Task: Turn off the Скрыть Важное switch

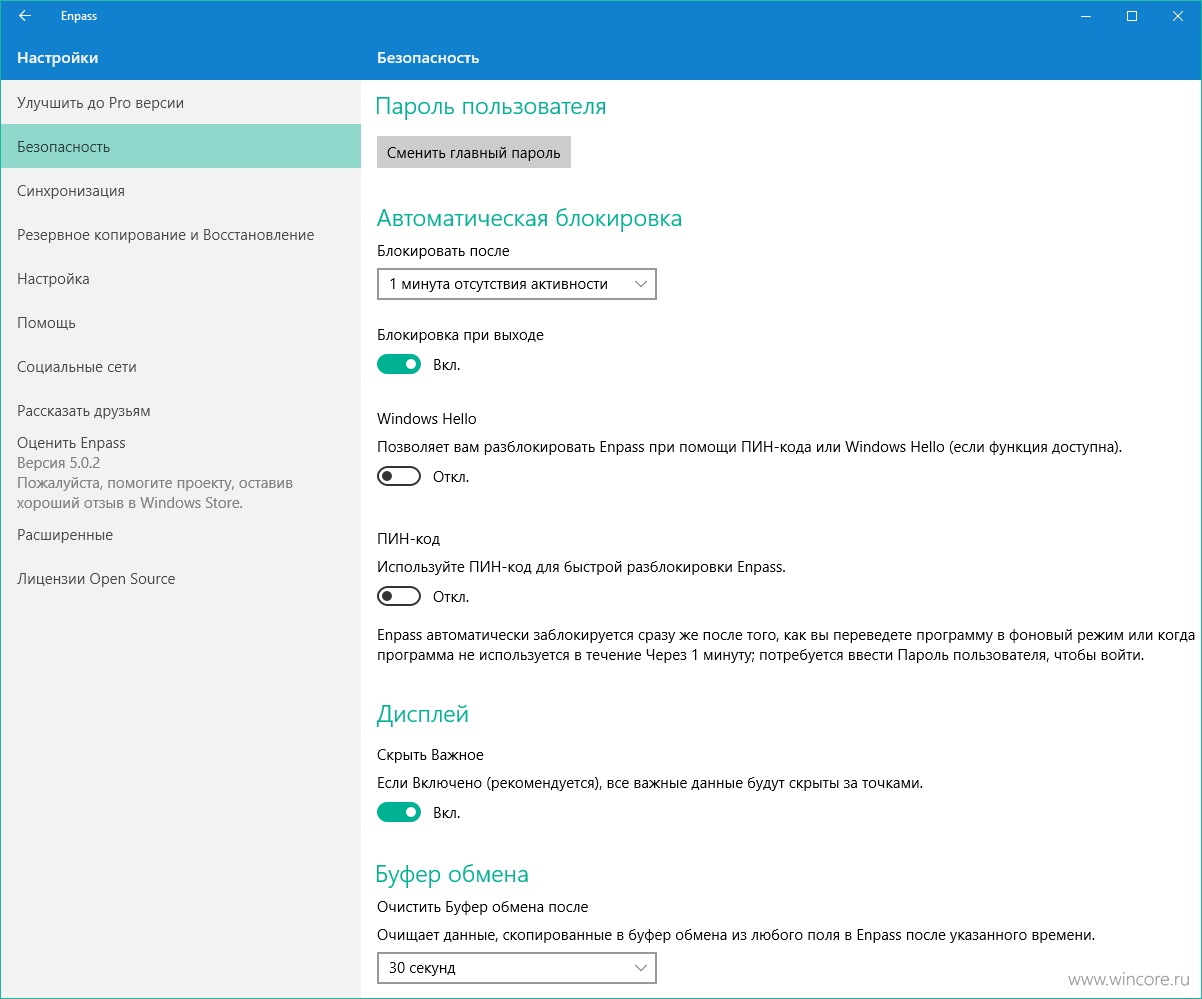Action: tap(399, 813)
